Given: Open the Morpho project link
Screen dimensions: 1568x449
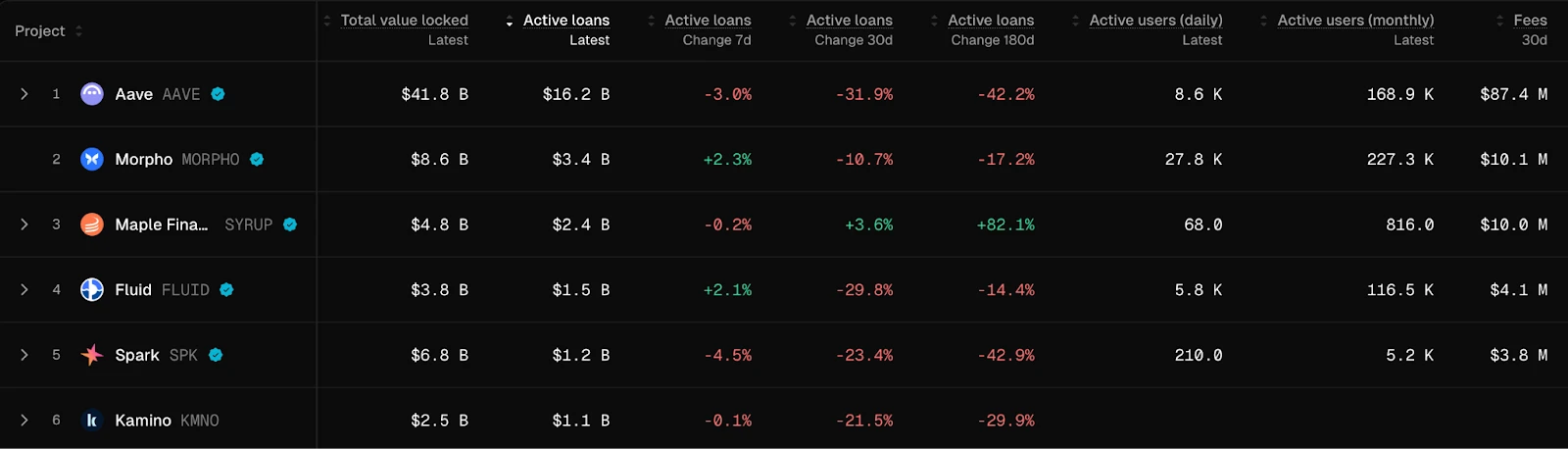Looking at the screenshot, I should (x=143, y=159).
